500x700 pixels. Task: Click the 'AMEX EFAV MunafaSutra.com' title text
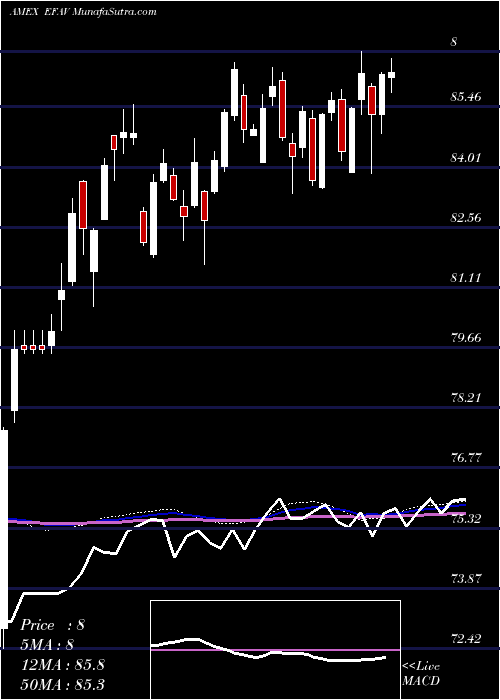tap(83, 12)
